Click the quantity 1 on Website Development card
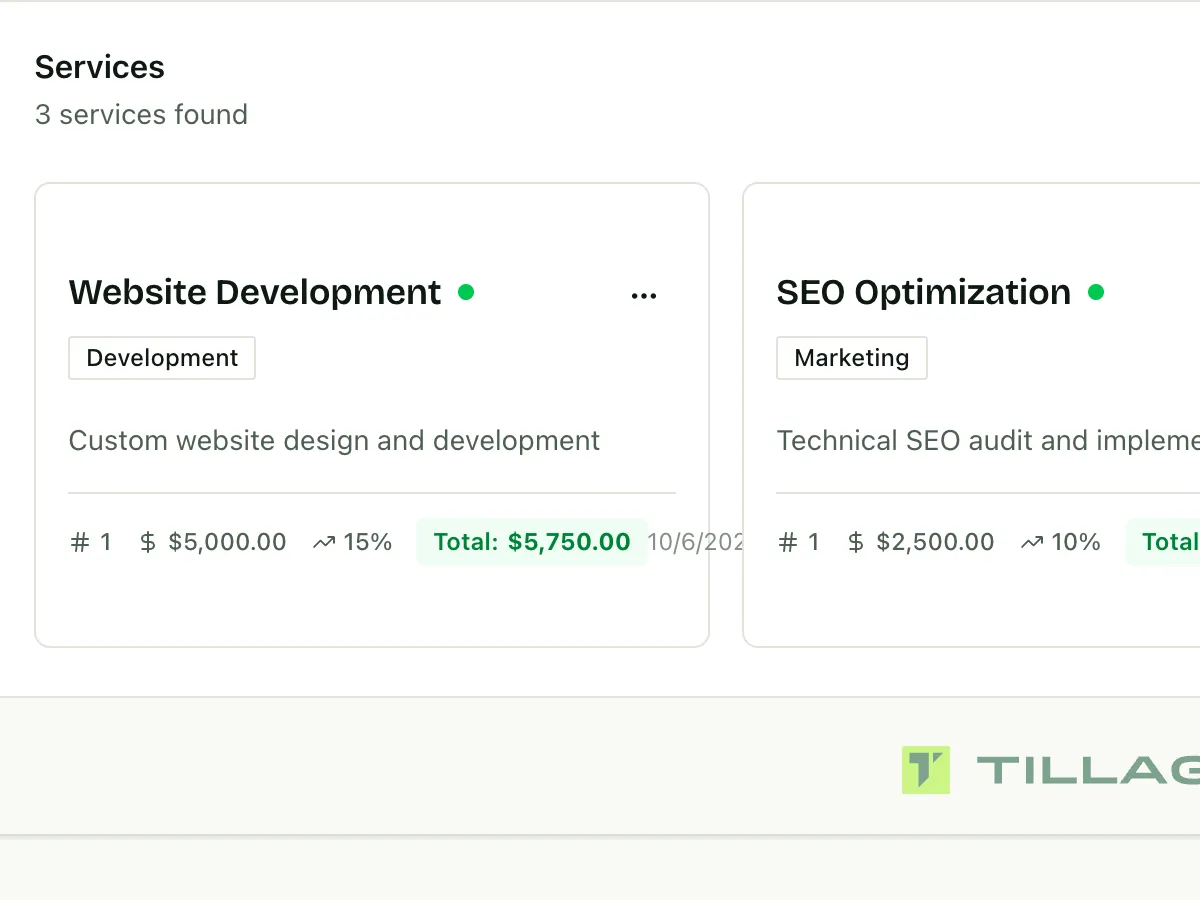1200x900 pixels. point(105,543)
